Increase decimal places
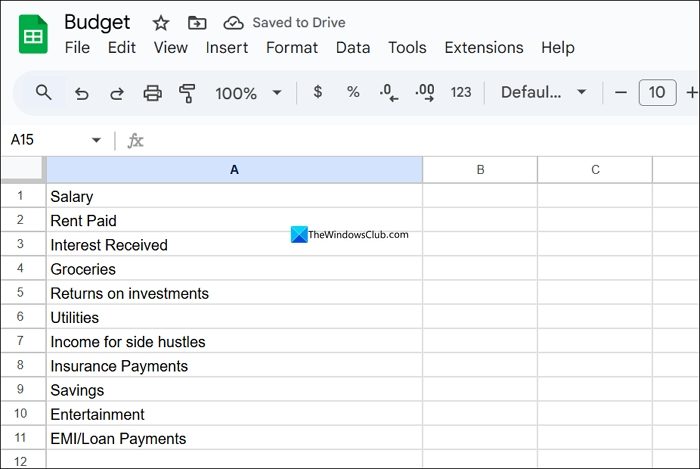700x469 pixels. click(425, 93)
